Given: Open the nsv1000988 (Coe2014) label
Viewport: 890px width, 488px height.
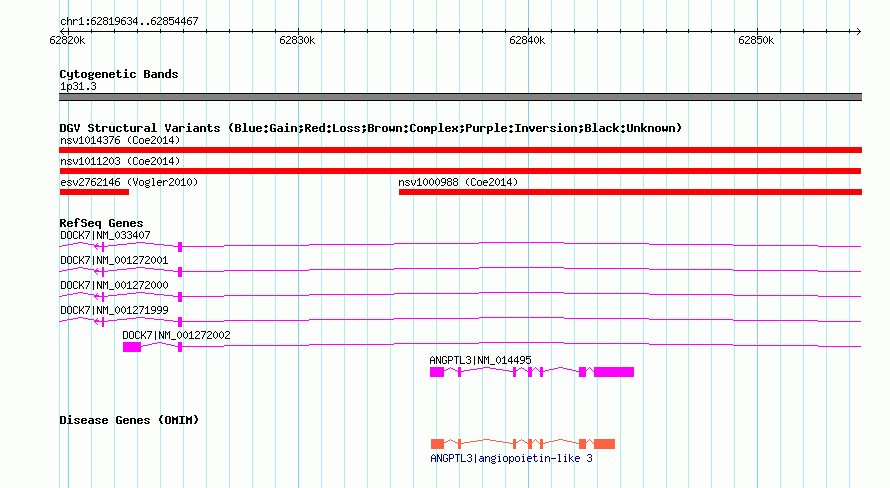Looking at the screenshot, I should 458,182.
